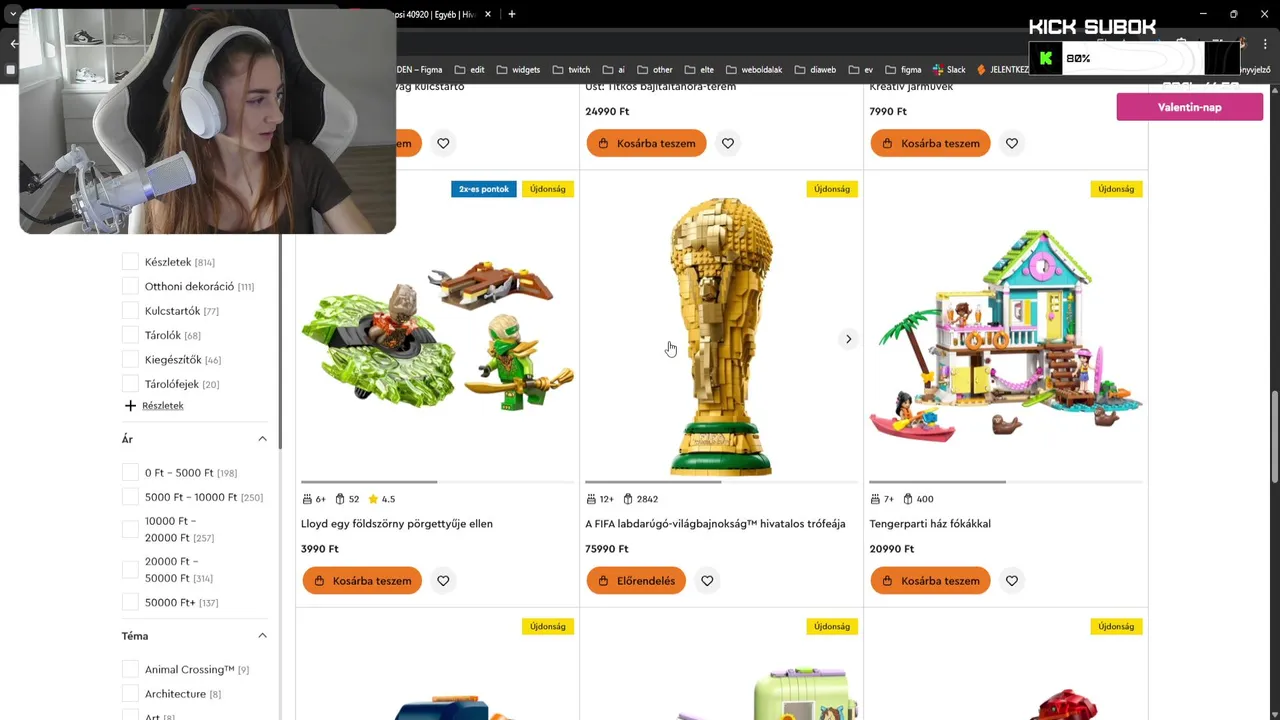Open browser tab list dropdown arrow

pyautogui.click(x=13, y=14)
